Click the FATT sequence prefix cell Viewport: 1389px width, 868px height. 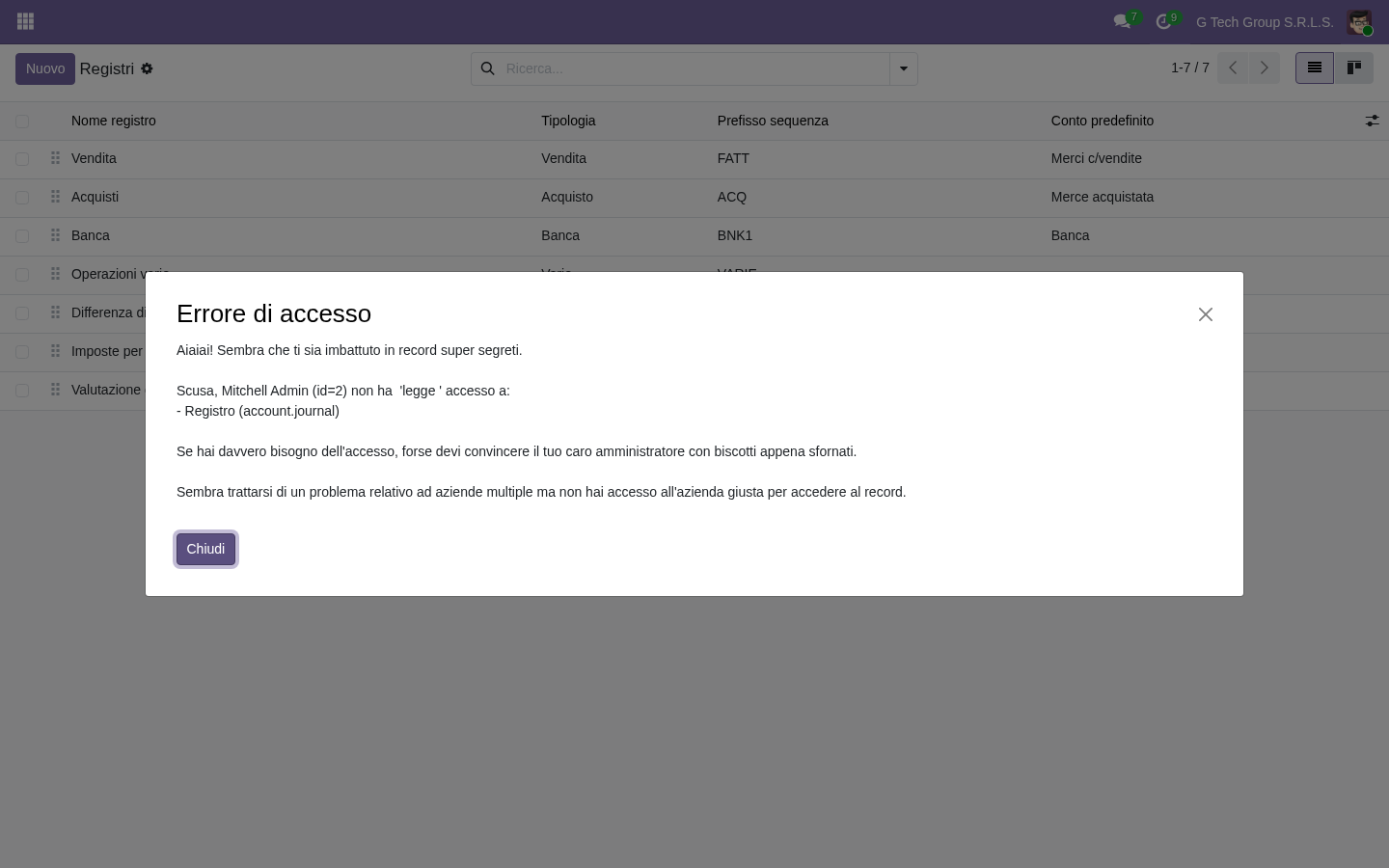tap(733, 158)
